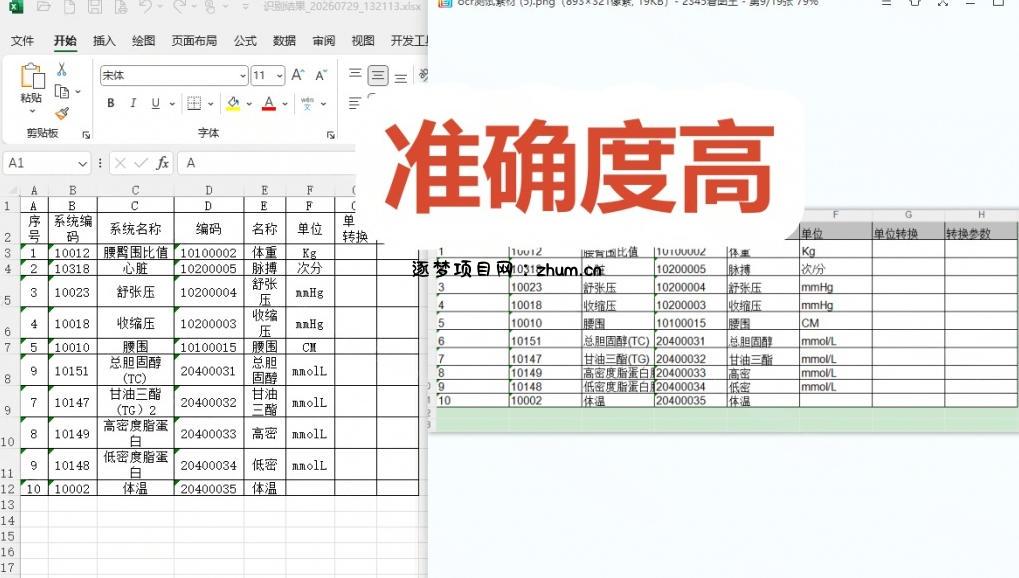Select cell containing 10318 in Excel
The width and height of the screenshot is (1019, 578).
pyautogui.click(x=72, y=268)
